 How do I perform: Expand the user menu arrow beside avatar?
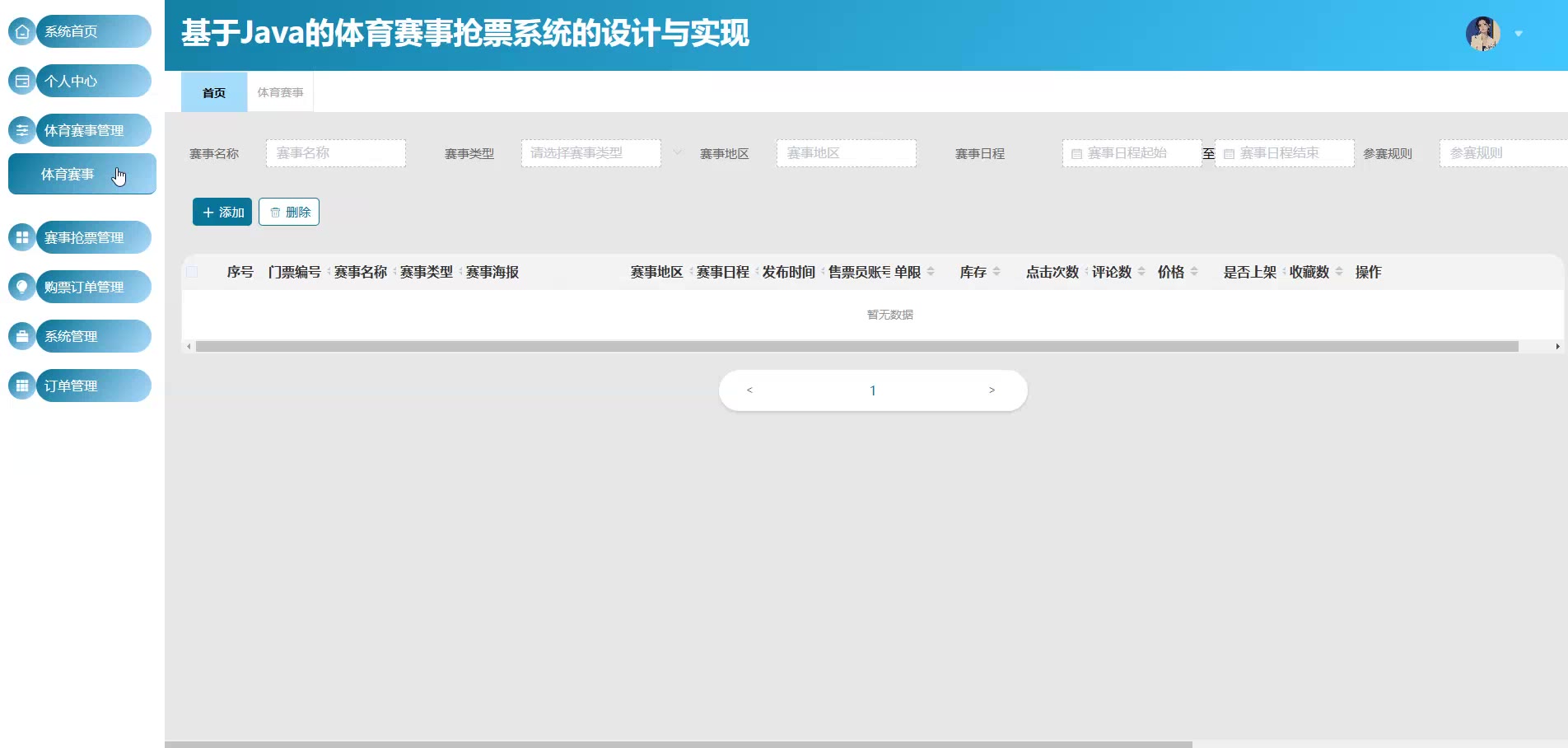[x=1519, y=34]
